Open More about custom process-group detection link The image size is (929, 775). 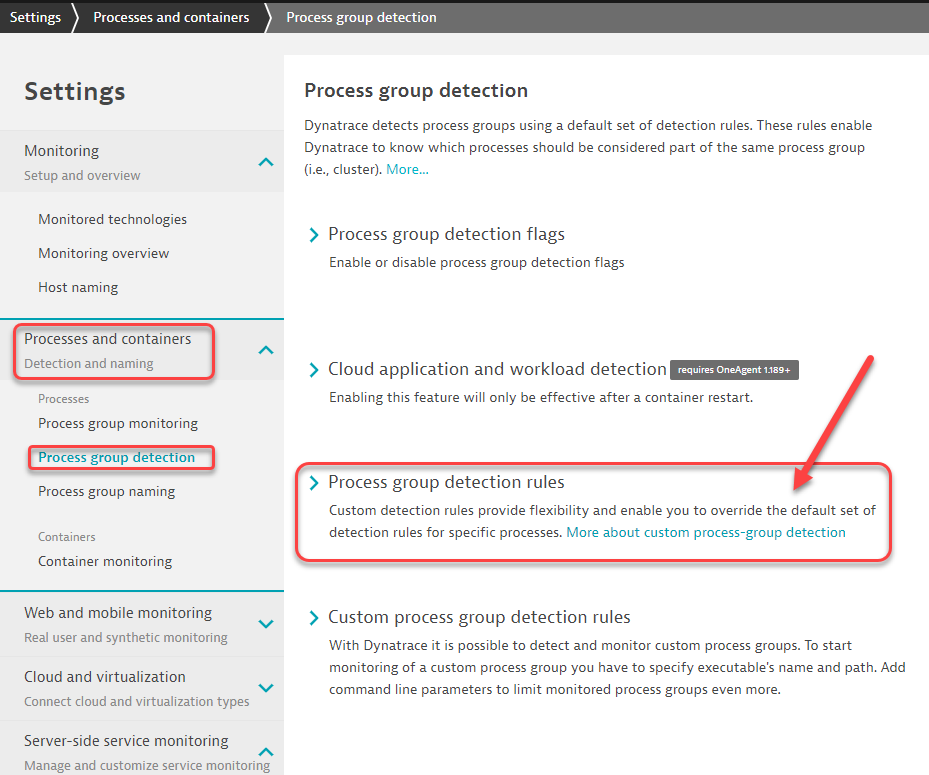tap(705, 532)
